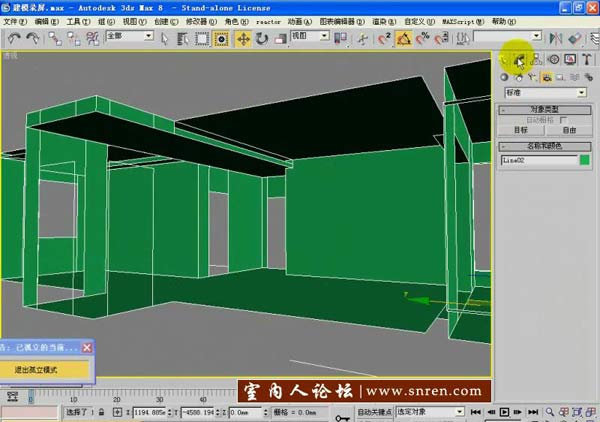Image resolution: width=600 pixels, height=422 pixels.
Task: Pick the Select Object arrow tool
Action: pos(165,39)
